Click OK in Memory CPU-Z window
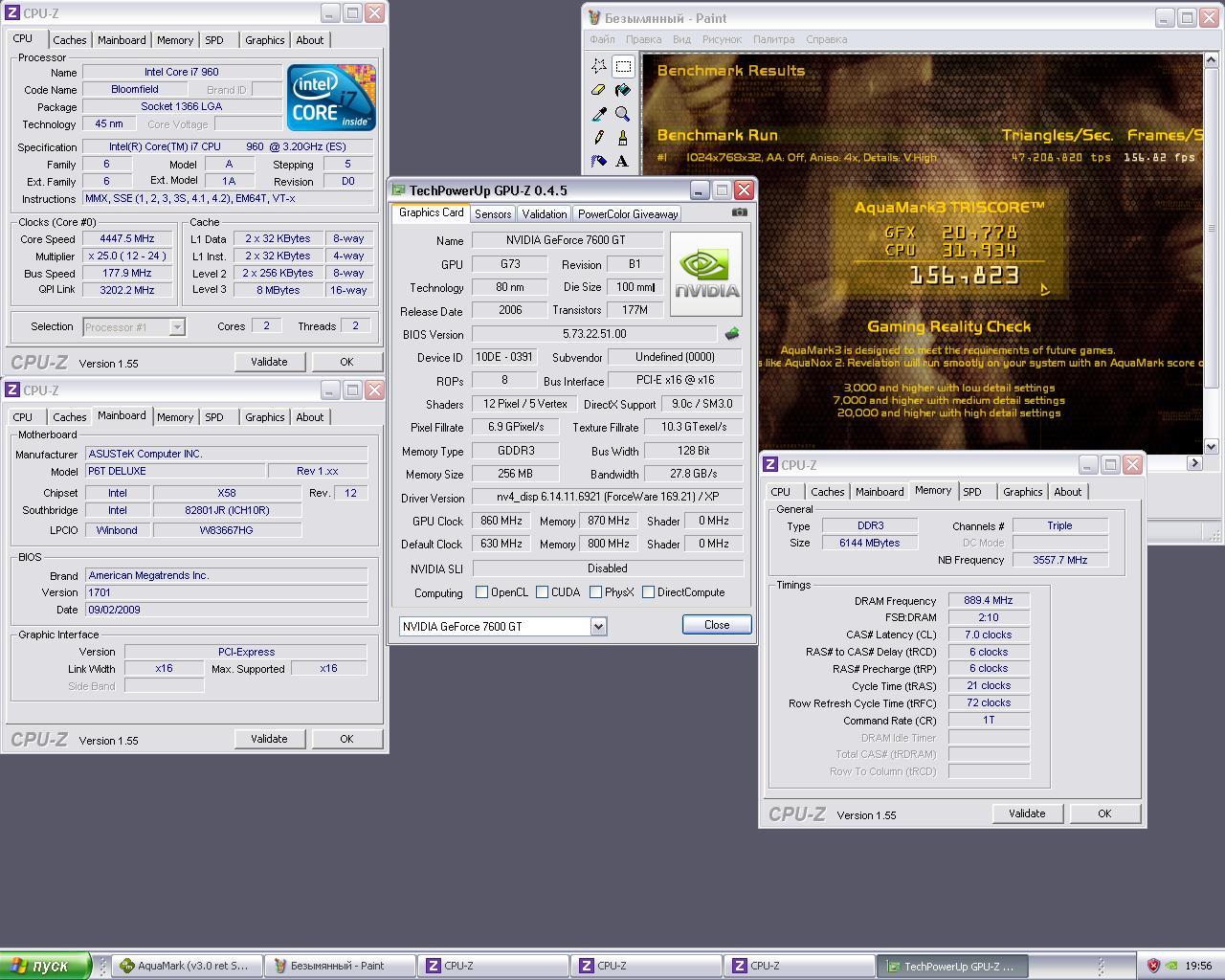Viewport: 1225px width, 980px height. pyautogui.click(x=1104, y=813)
